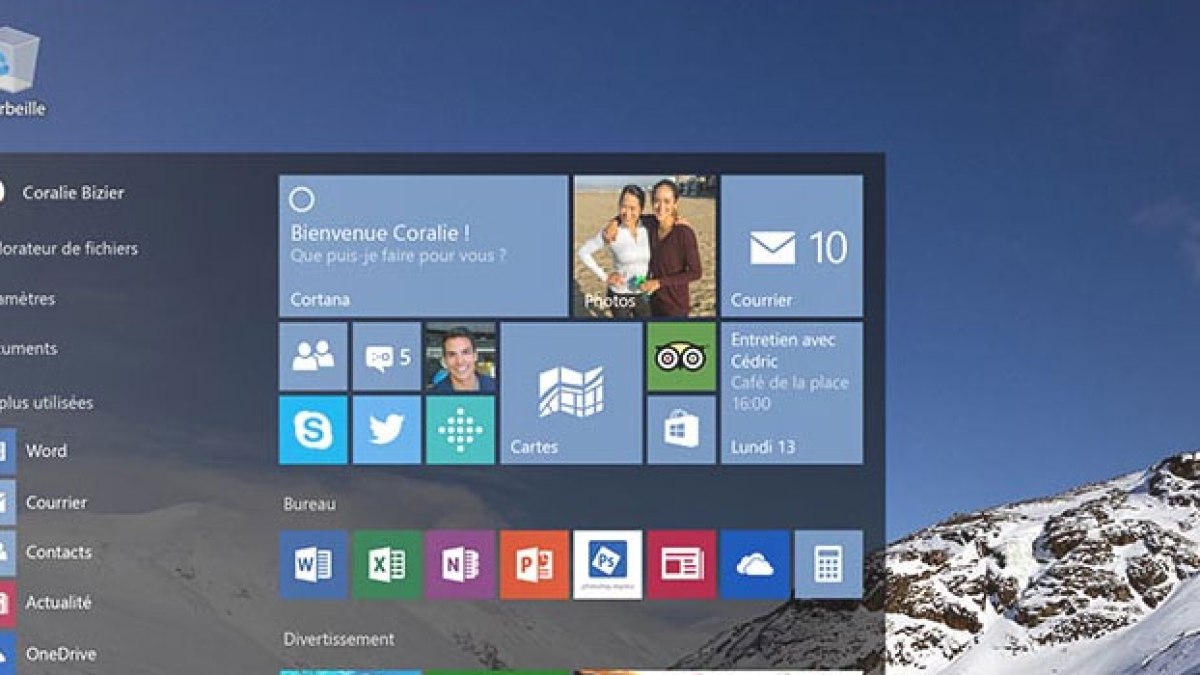Image resolution: width=1200 pixels, height=675 pixels.
Task: Launch the Skype tile
Action: tap(313, 430)
